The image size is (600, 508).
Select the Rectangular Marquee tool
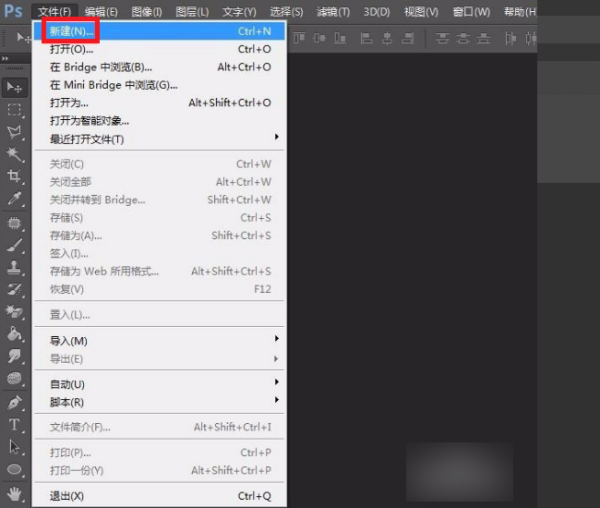(x=15, y=110)
